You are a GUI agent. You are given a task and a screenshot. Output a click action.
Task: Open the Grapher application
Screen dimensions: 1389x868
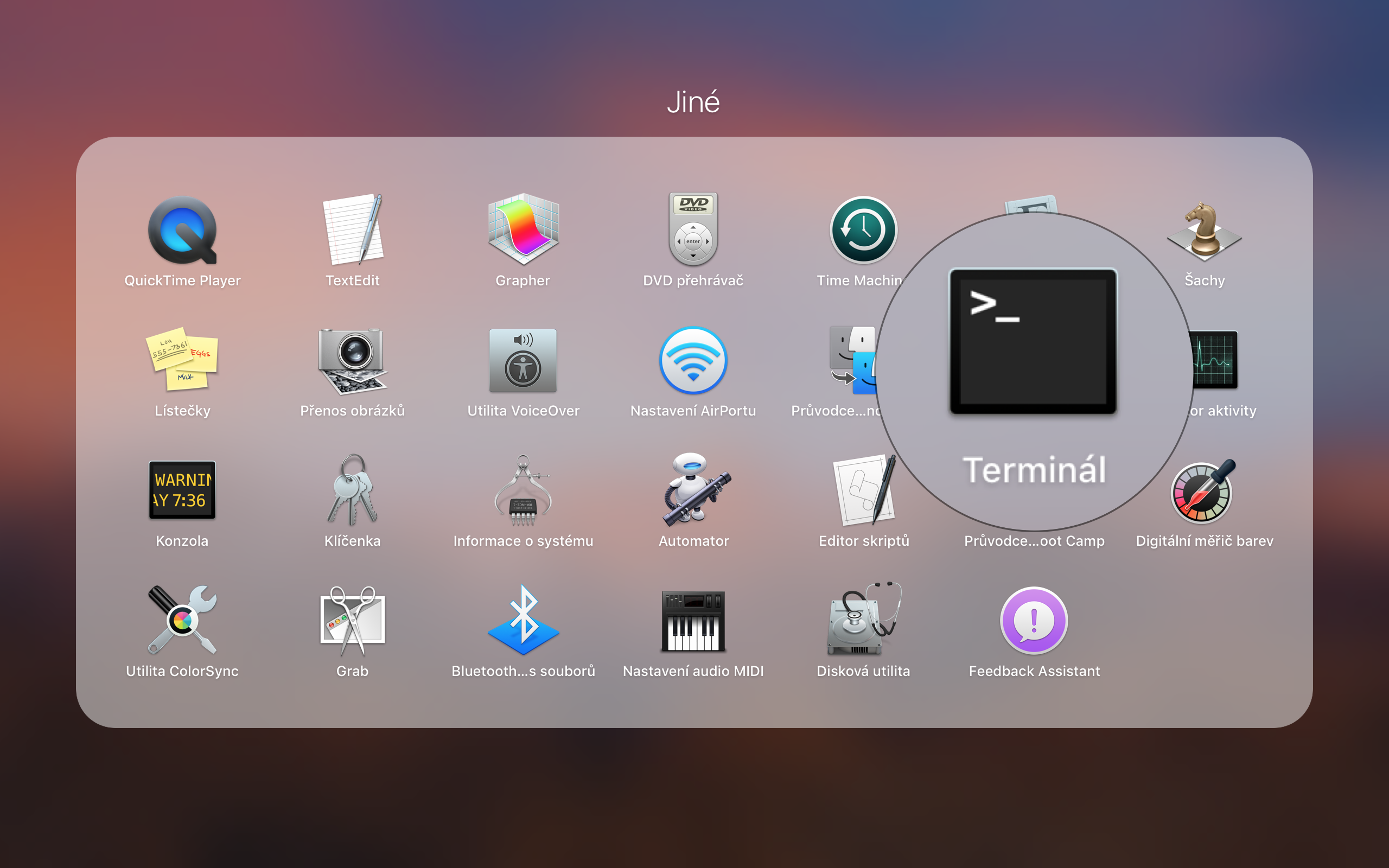pos(523,229)
